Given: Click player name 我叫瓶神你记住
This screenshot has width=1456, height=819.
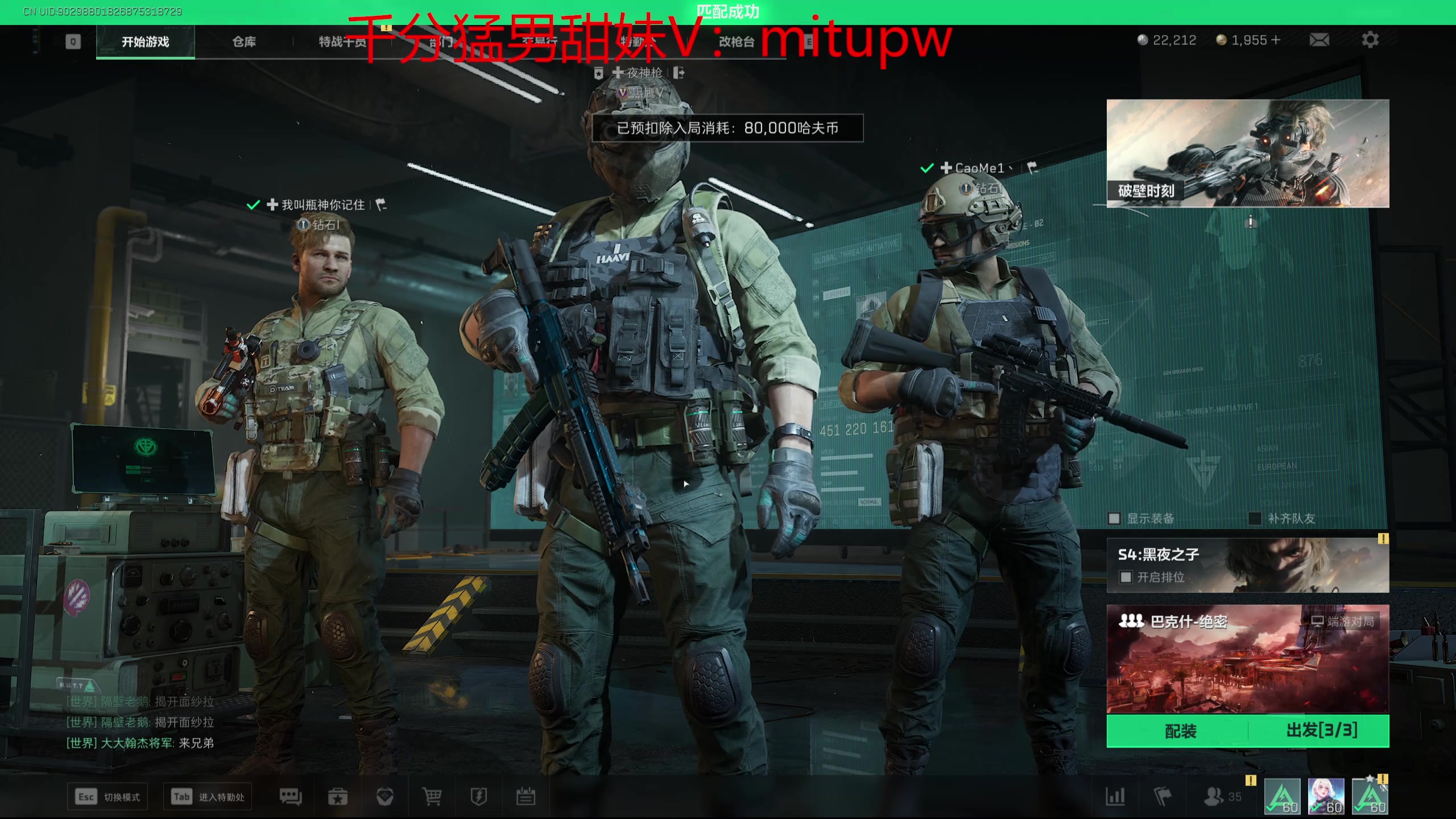Looking at the screenshot, I should click(323, 205).
